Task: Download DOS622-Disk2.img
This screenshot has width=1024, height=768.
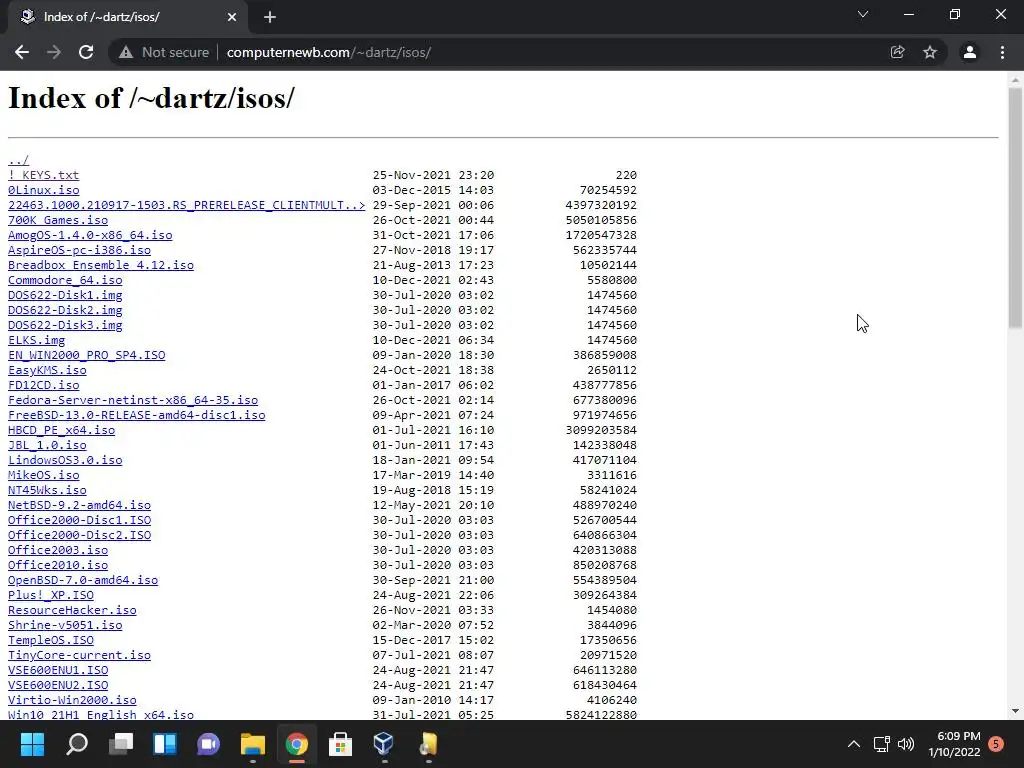Action: 65,310
